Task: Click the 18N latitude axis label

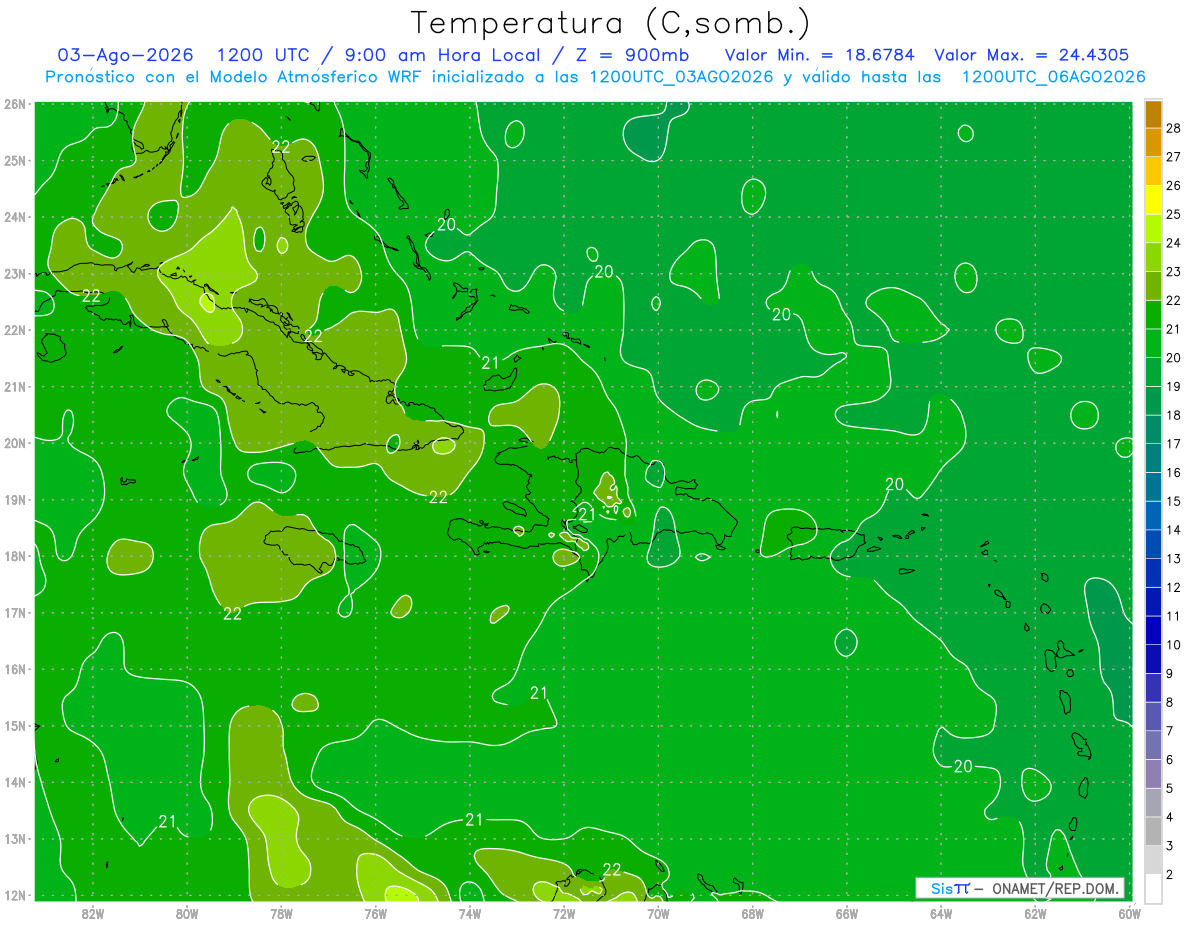Action: click(15, 556)
